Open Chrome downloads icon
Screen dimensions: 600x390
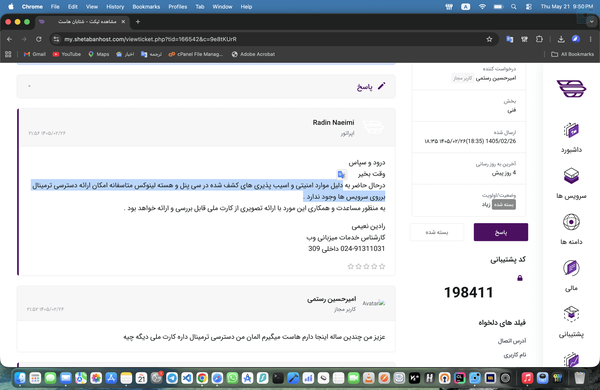coord(561,39)
